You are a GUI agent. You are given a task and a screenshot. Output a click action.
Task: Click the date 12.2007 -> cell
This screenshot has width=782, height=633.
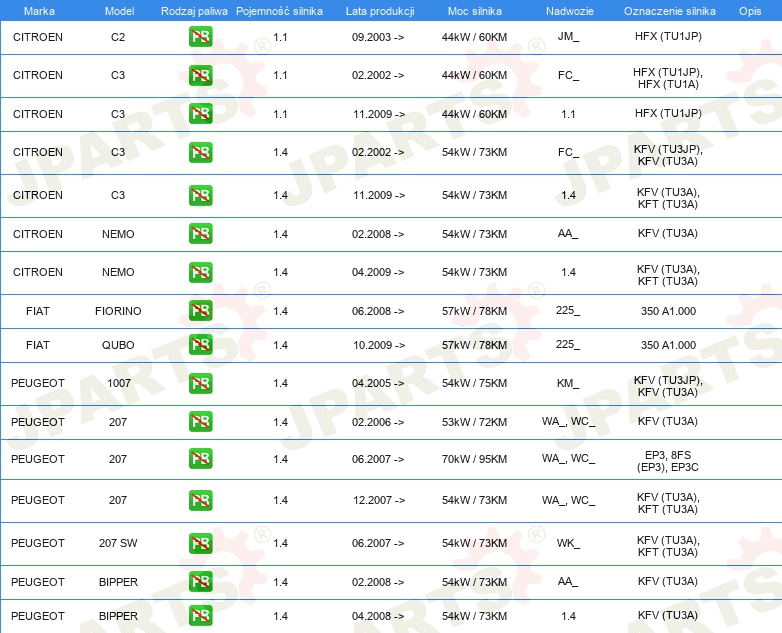379,500
